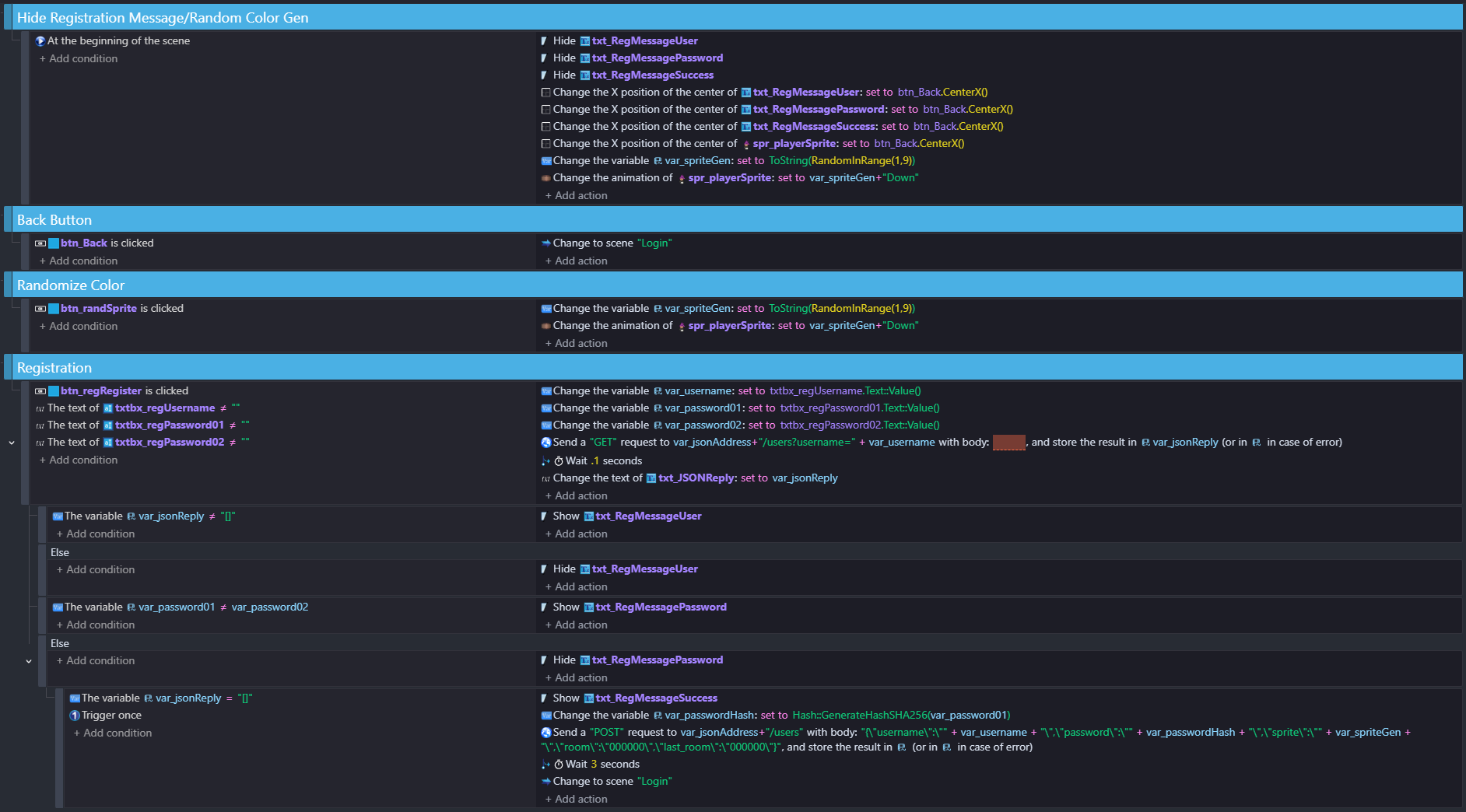Add action below 'Show txt_RegMessagePassword'
The height and width of the screenshot is (812, 1466).
click(x=577, y=625)
